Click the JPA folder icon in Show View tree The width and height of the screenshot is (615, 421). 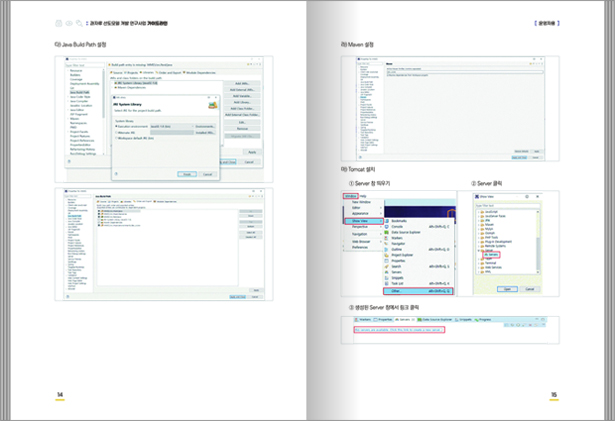tap(482, 220)
